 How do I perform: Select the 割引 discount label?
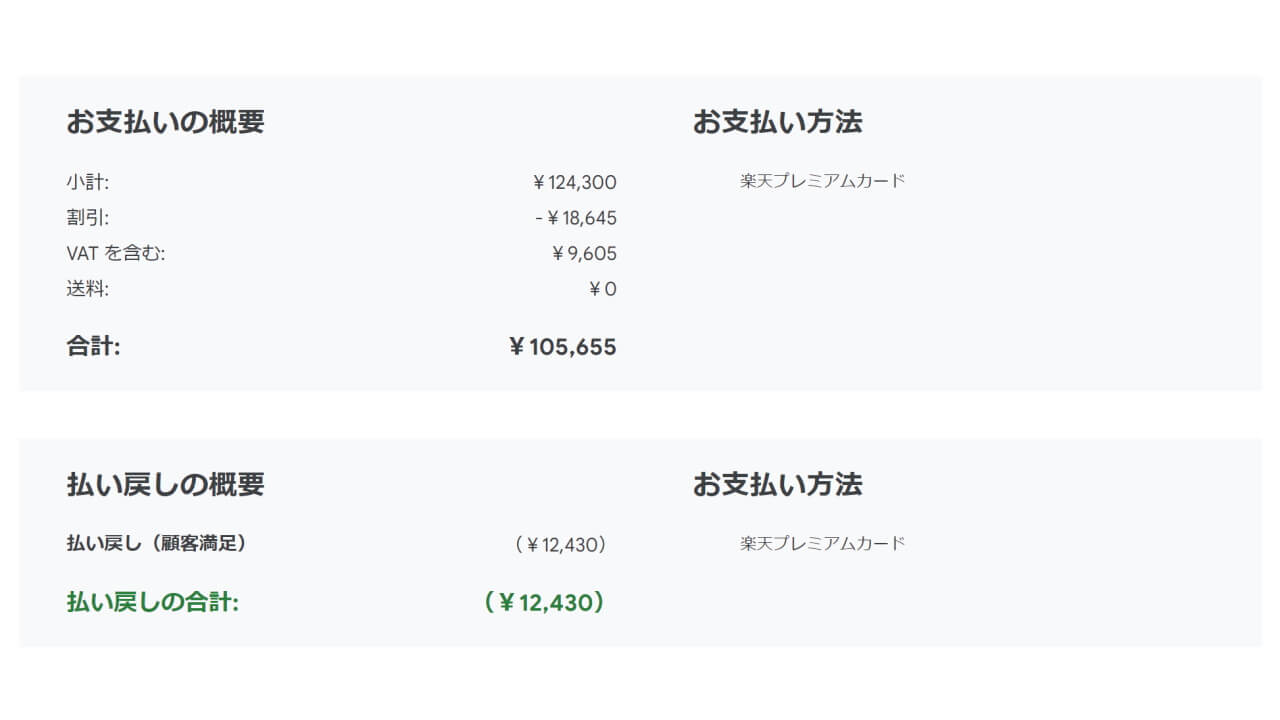[x=88, y=218]
